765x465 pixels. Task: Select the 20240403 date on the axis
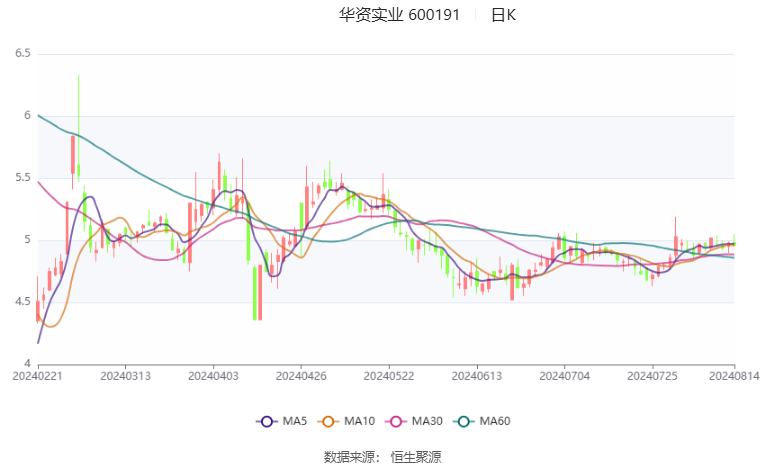pos(213,376)
